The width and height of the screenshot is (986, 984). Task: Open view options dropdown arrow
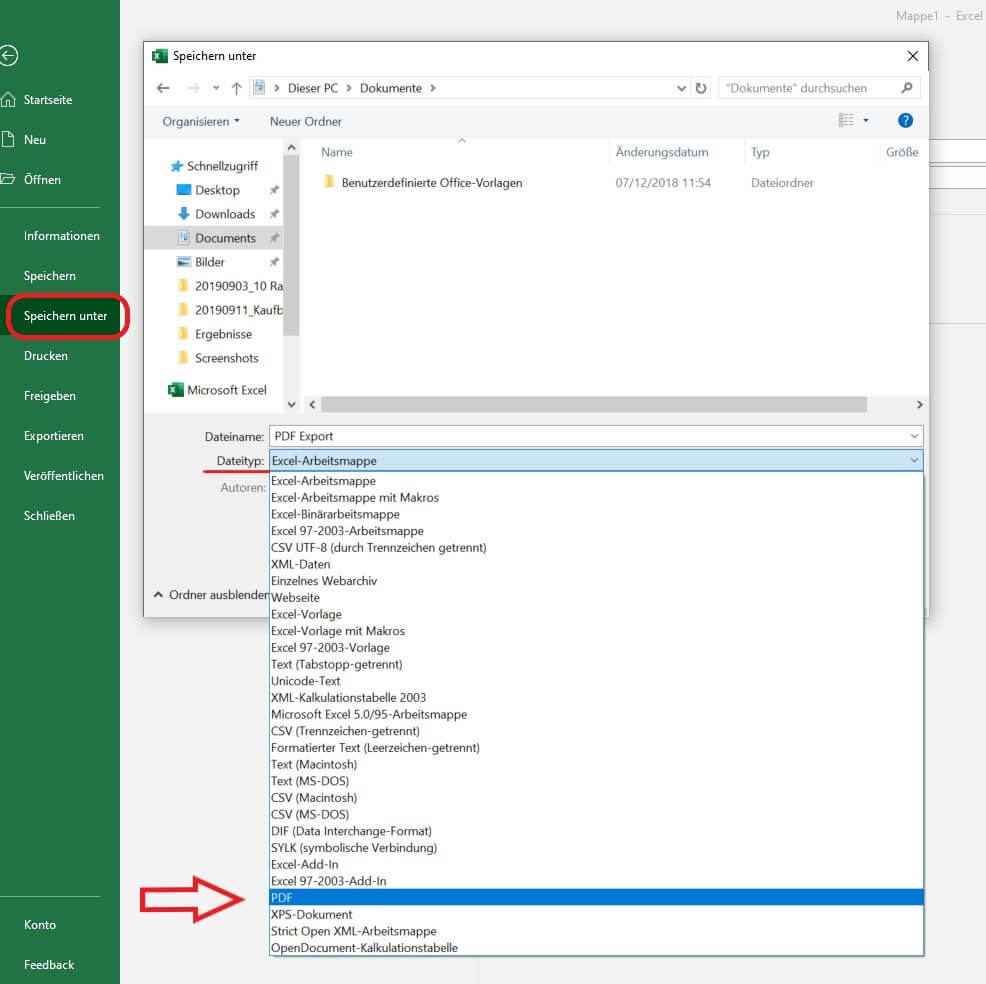(x=866, y=120)
